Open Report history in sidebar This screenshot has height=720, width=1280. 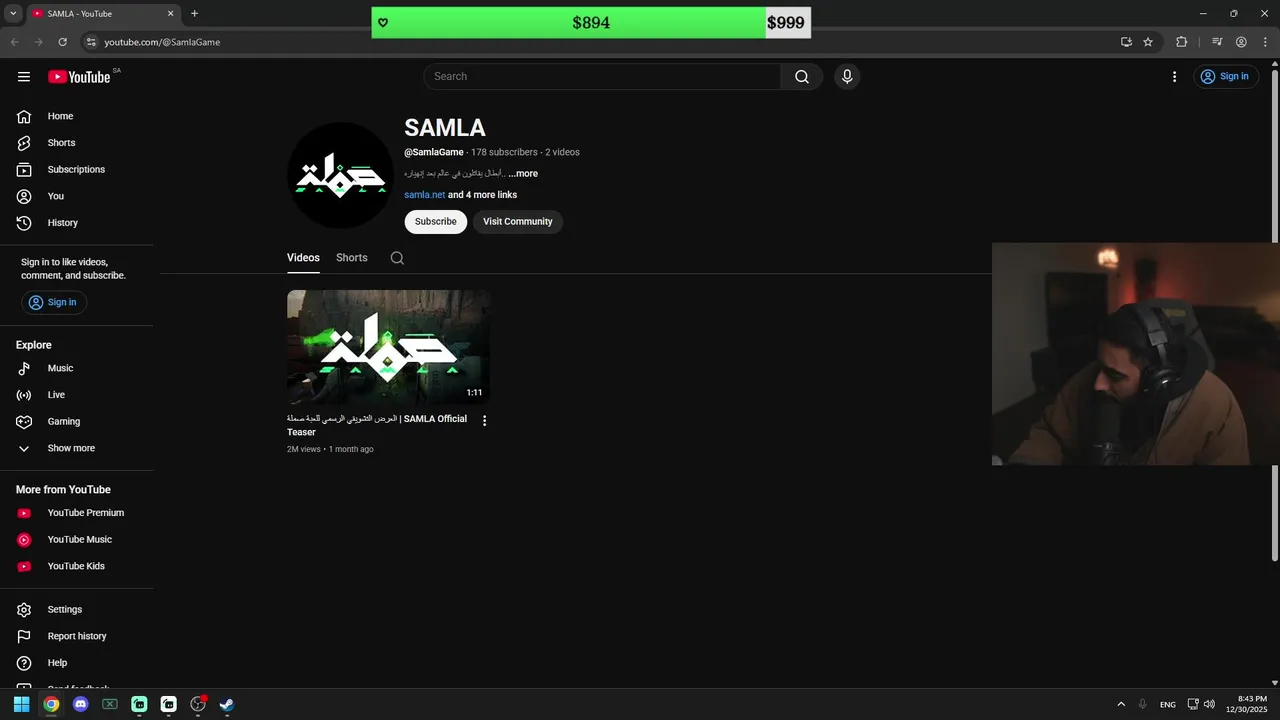point(77,636)
